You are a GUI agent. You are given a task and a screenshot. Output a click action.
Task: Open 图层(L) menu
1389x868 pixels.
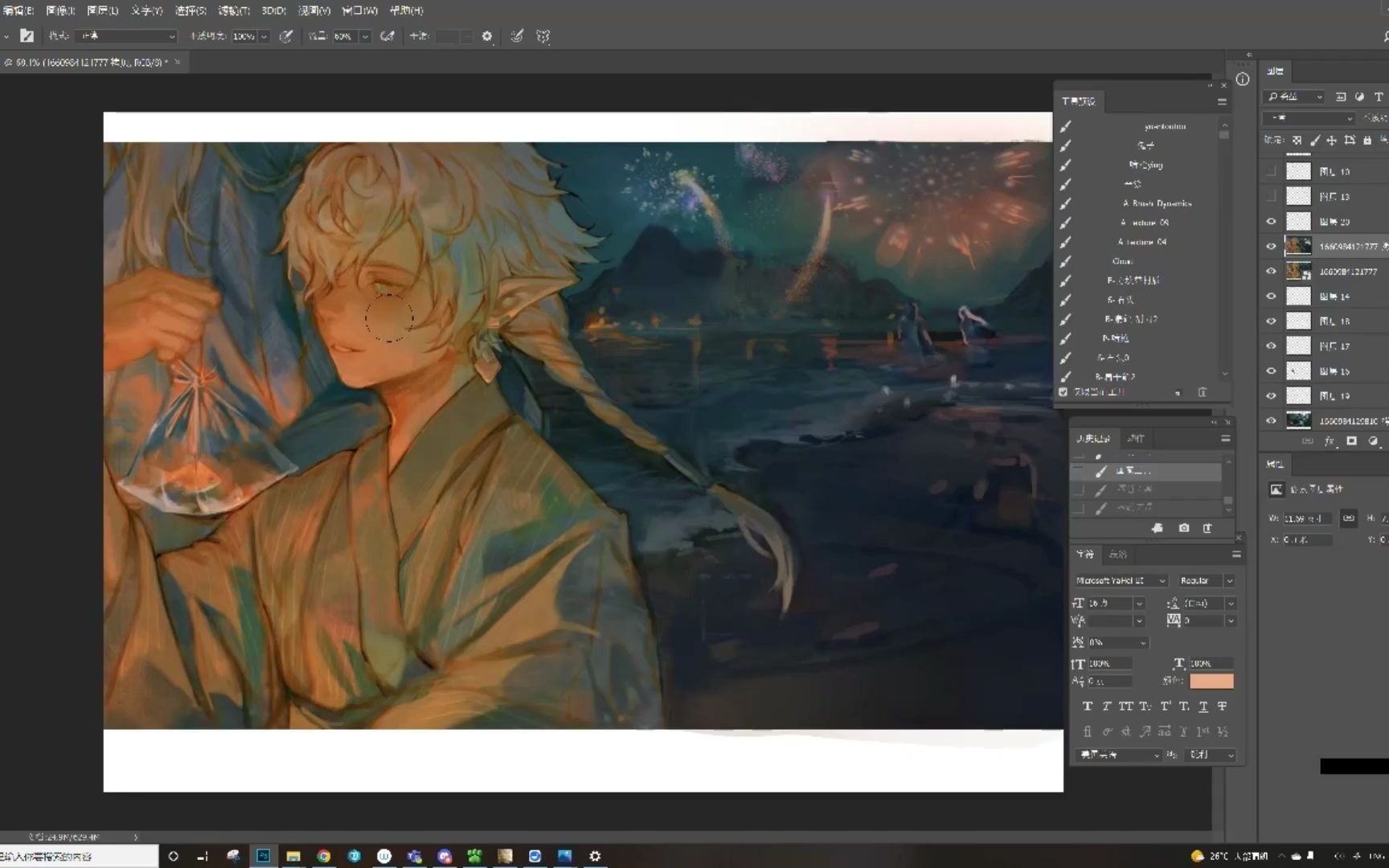tap(103, 10)
